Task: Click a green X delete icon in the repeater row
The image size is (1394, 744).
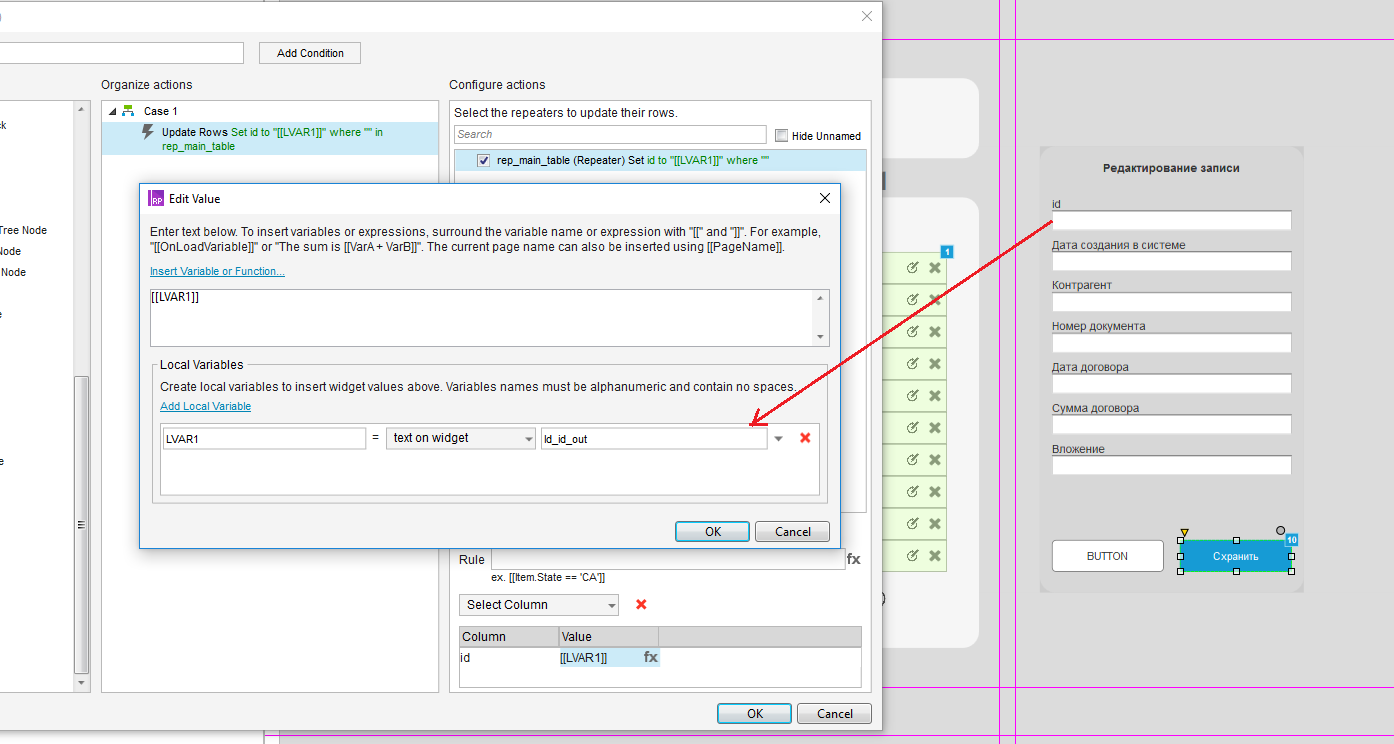Action: pyautogui.click(x=934, y=267)
